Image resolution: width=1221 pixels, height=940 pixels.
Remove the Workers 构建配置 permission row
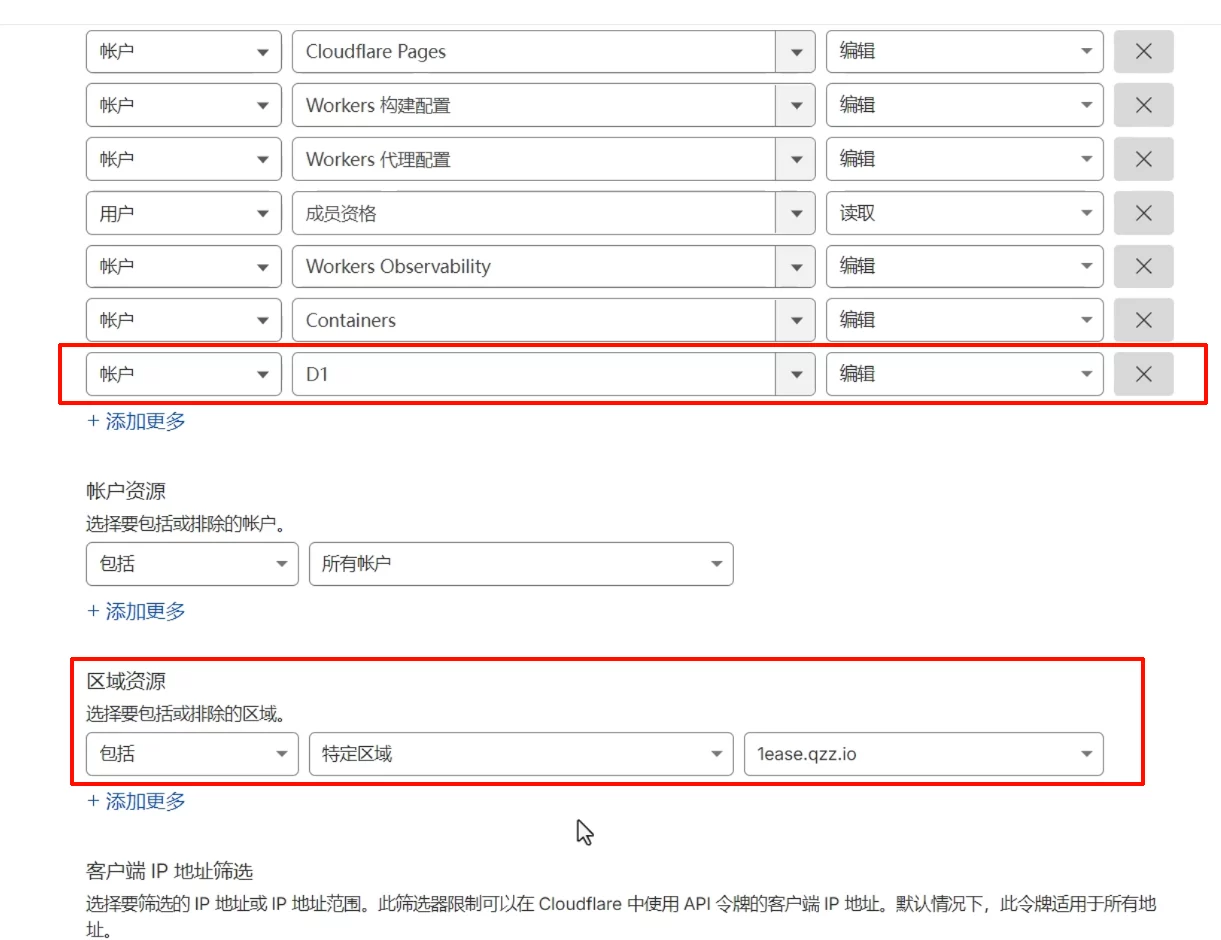(x=1143, y=104)
